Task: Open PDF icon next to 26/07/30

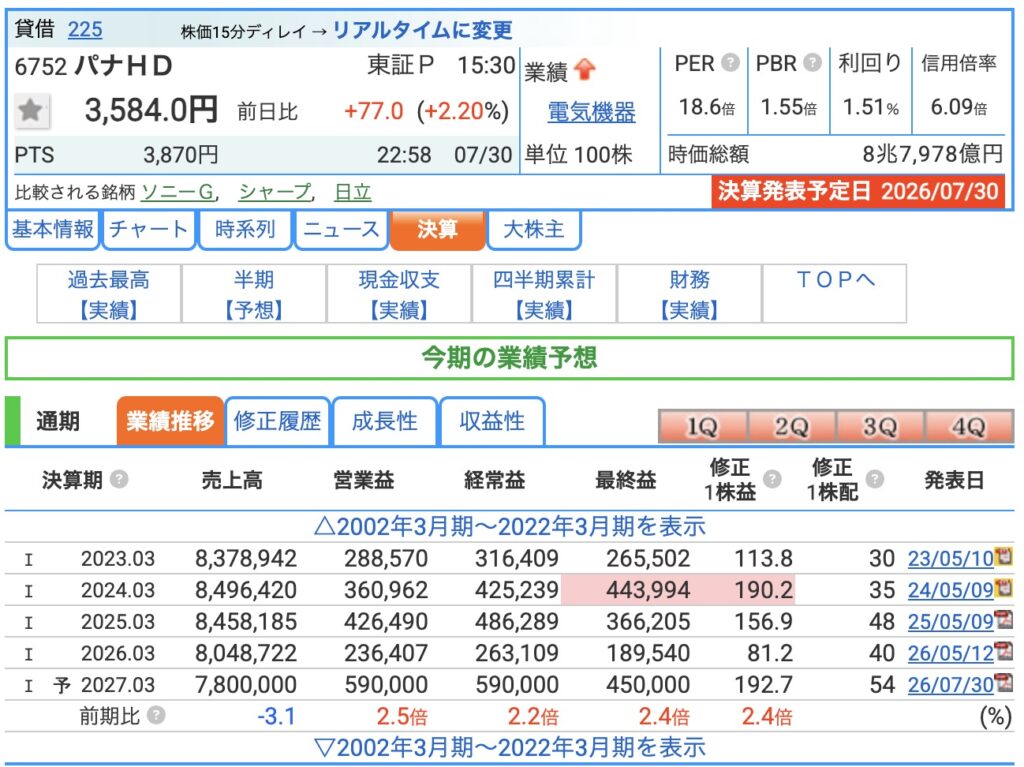Action: tap(1004, 681)
